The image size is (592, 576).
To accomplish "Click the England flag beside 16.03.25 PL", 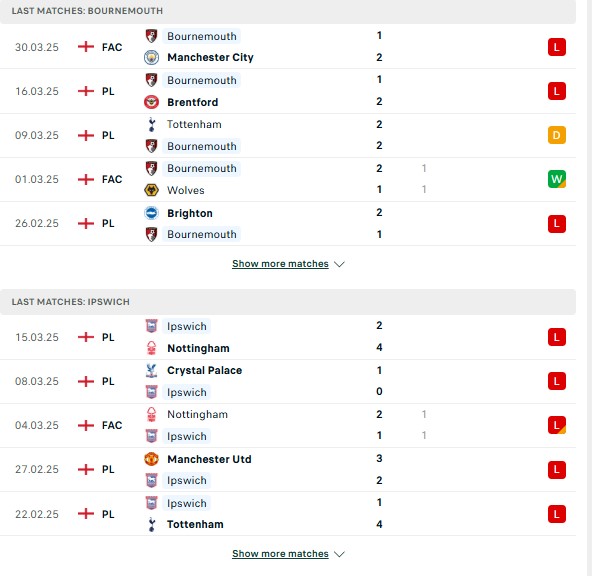I will coord(86,91).
